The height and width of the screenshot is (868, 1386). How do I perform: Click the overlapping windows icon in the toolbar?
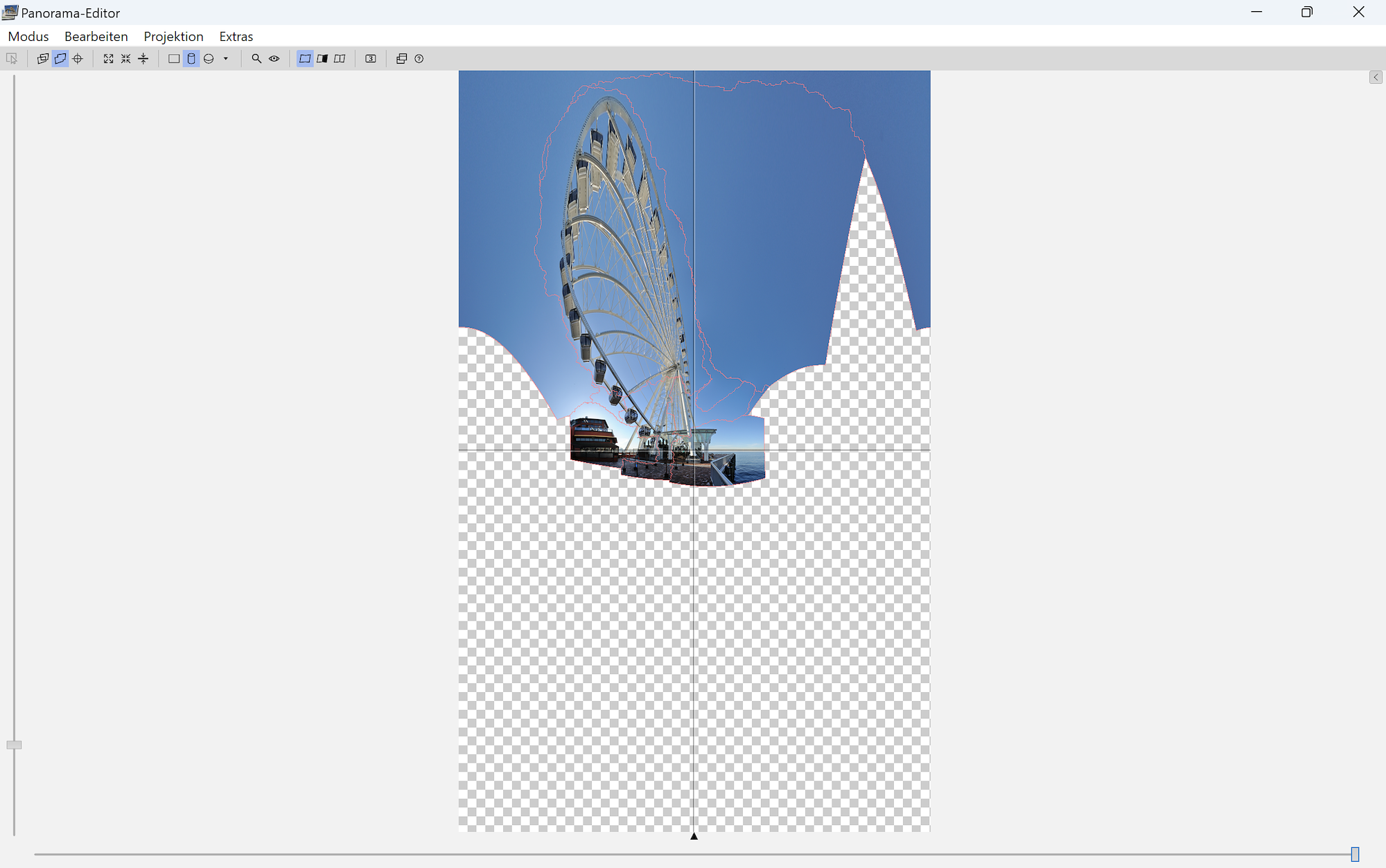click(401, 59)
